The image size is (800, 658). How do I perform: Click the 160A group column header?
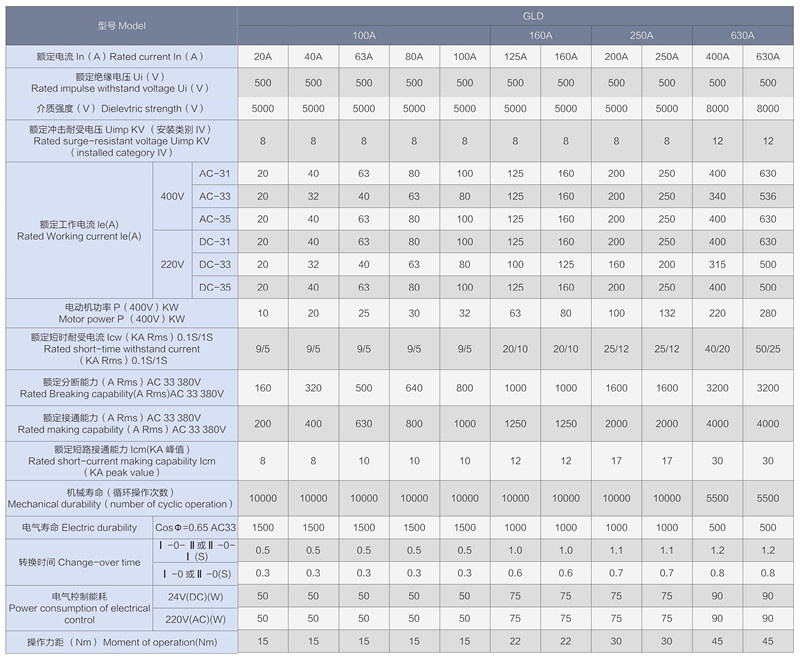[x=540, y=36]
